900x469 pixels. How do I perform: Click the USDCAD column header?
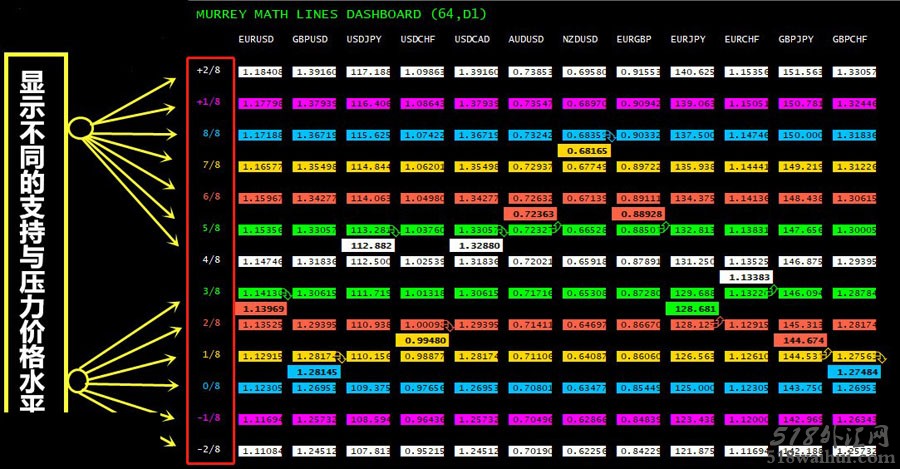[x=472, y=40]
